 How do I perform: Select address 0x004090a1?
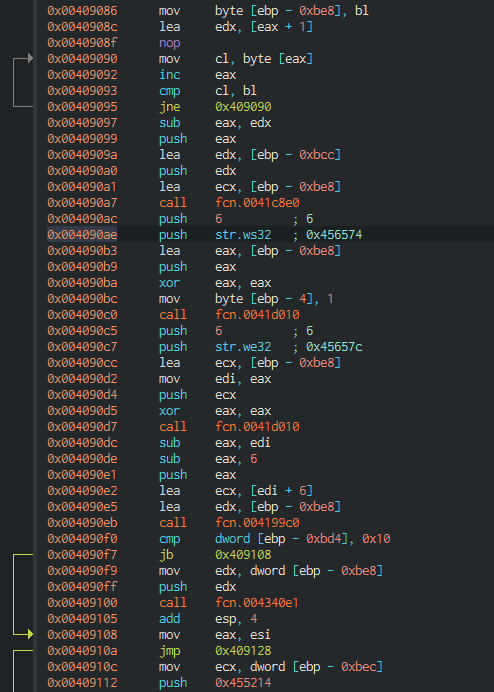pos(82,187)
